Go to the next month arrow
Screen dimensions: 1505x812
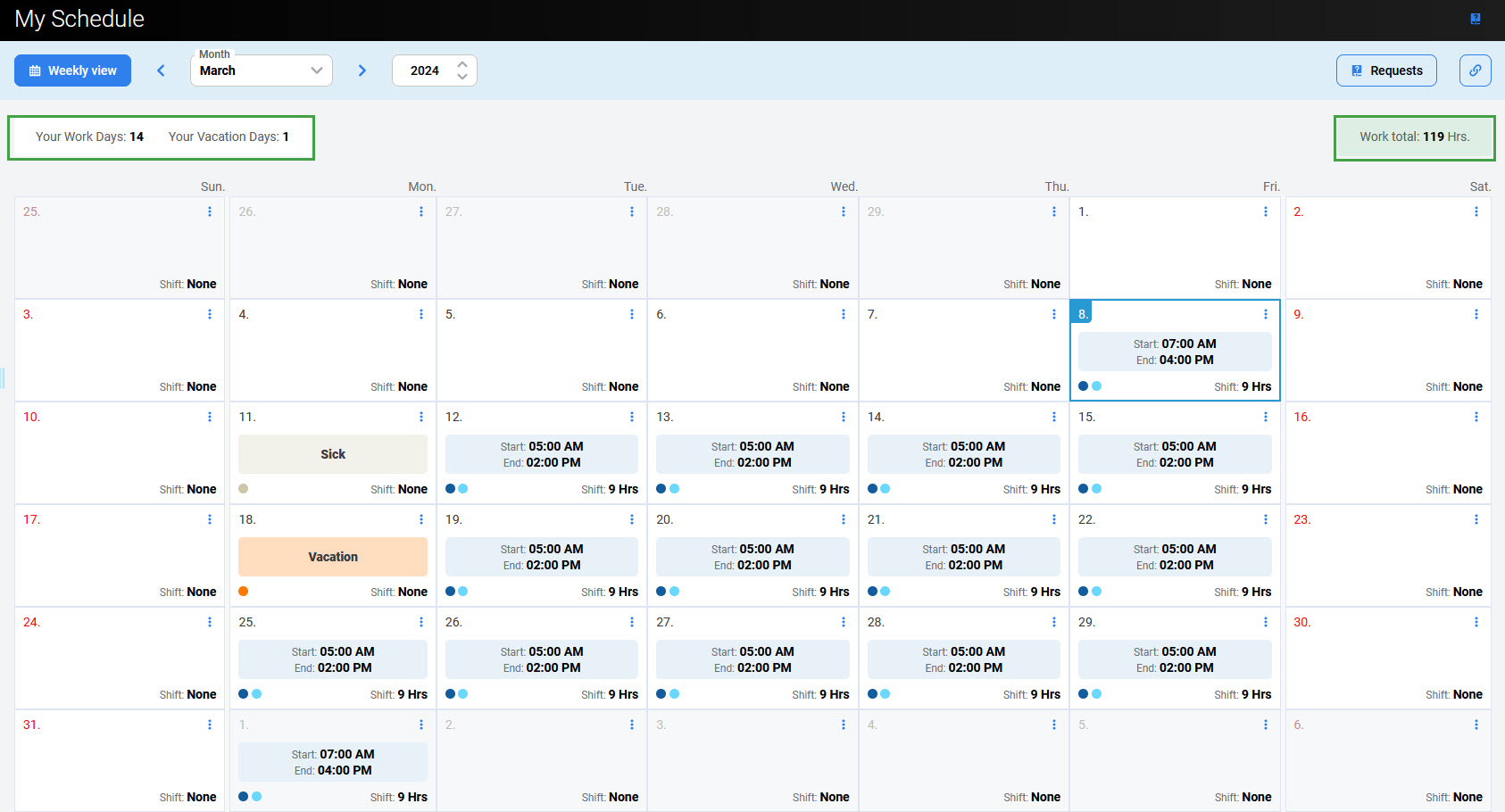point(362,70)
